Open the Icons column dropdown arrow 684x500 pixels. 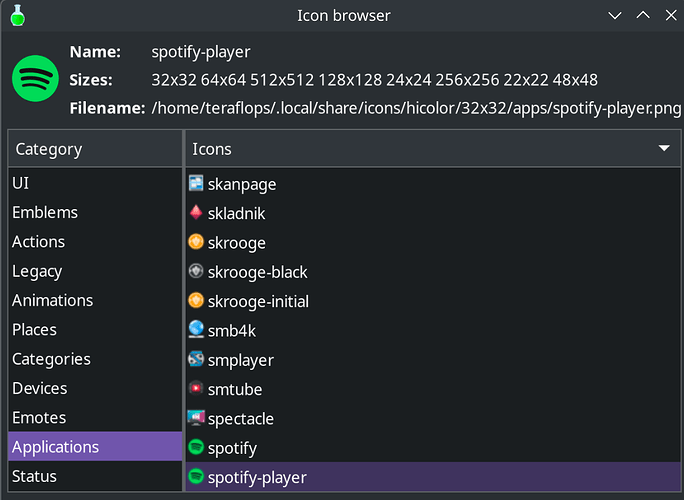[664, 148]
